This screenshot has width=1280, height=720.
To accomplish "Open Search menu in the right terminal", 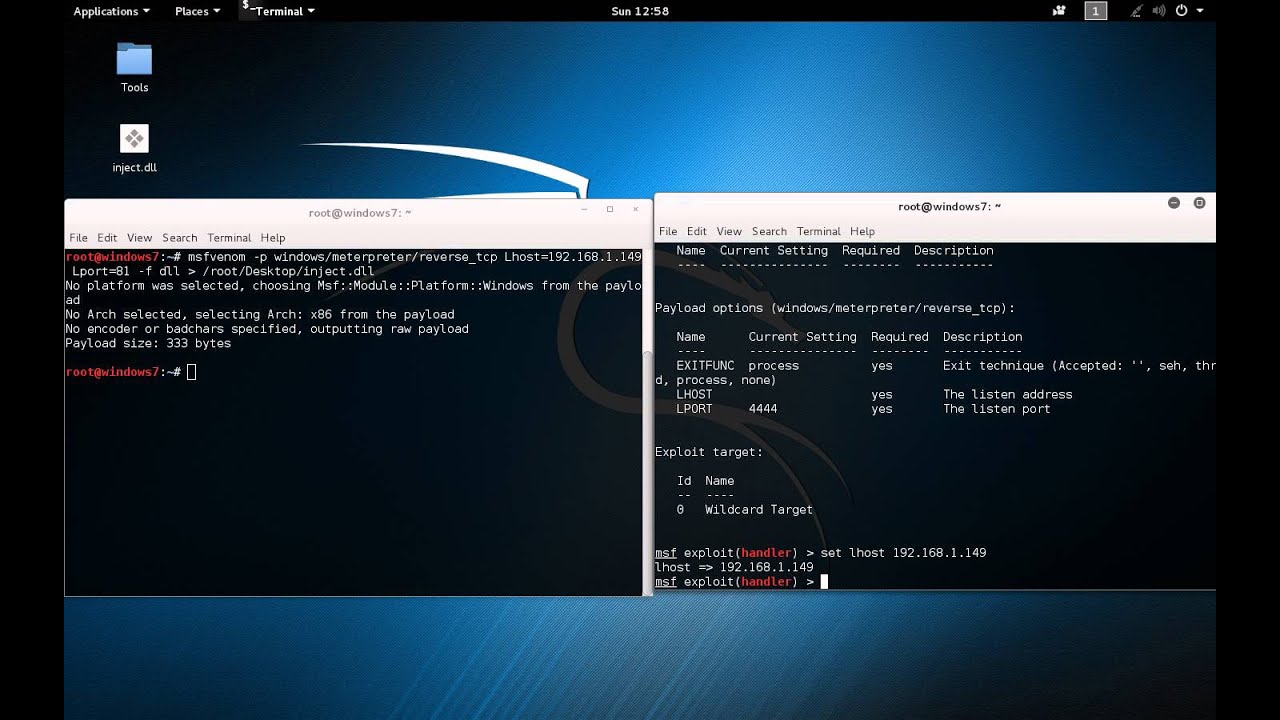I will [x=769, y=232].
